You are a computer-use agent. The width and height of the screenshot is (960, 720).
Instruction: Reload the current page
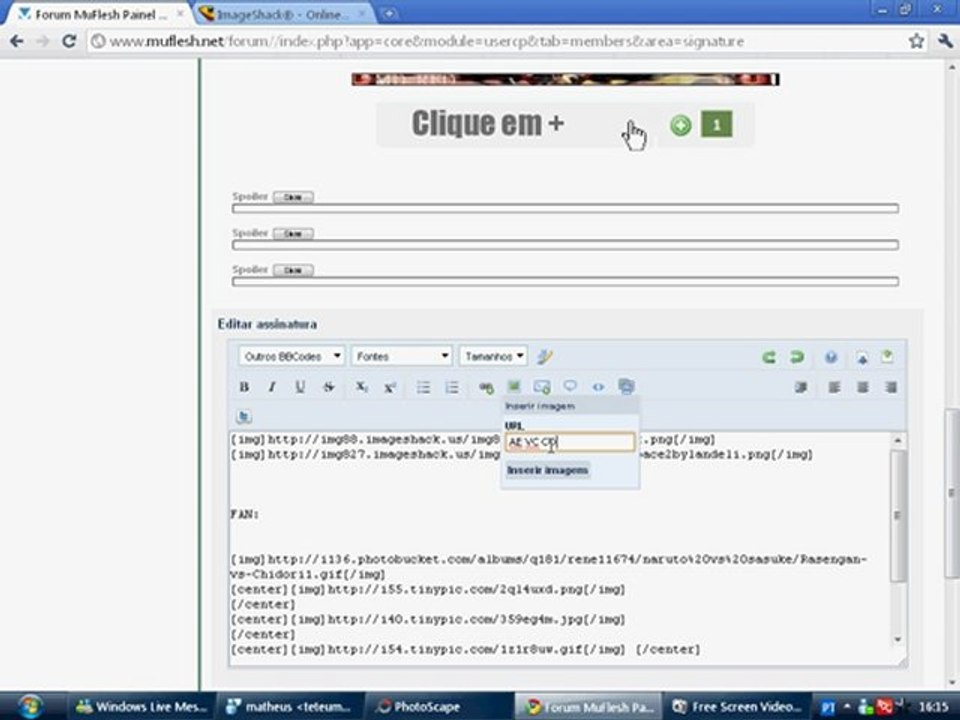[69, 41]
